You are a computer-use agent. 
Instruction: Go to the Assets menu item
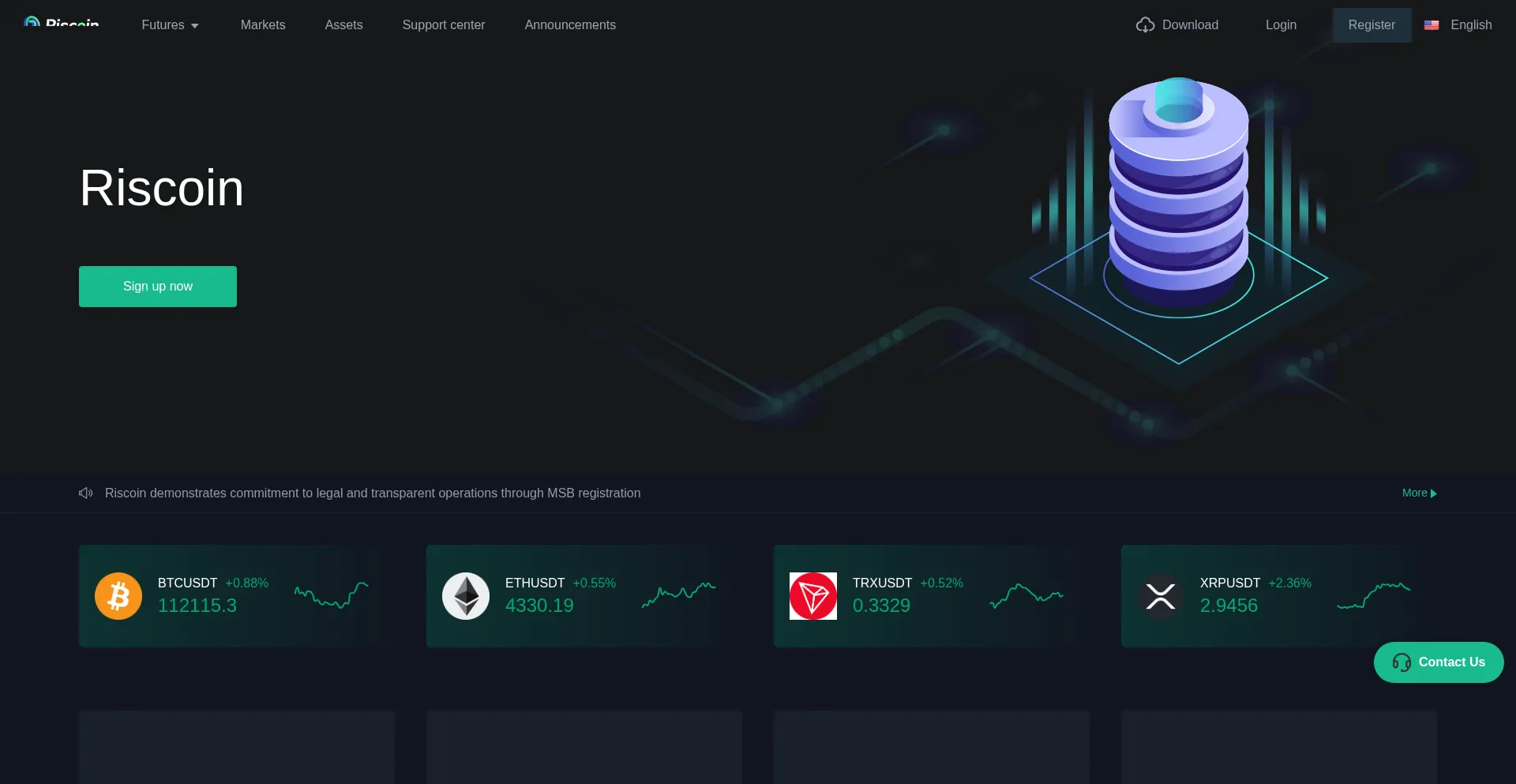coord(343,25)
